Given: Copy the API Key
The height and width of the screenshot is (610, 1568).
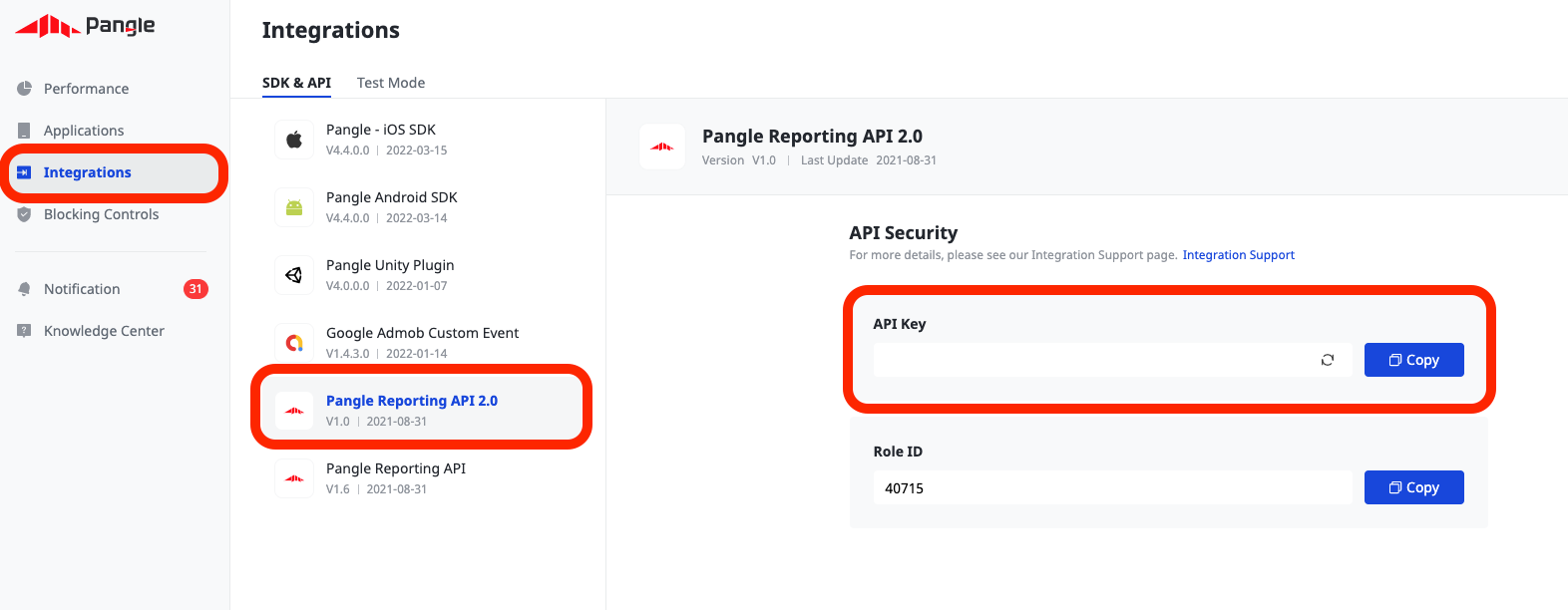Looking at the screenshot, I should pyautogui.click(x=1413, y=360).
